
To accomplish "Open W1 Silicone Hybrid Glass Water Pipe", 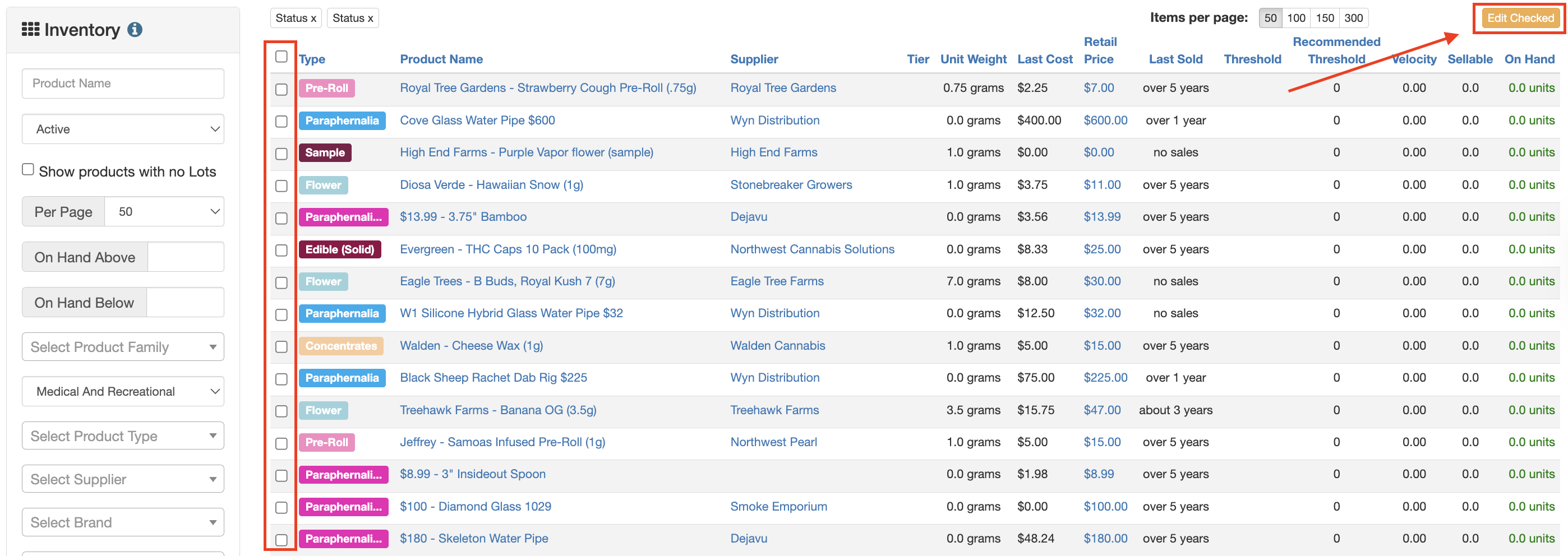I will coord(511,313).
